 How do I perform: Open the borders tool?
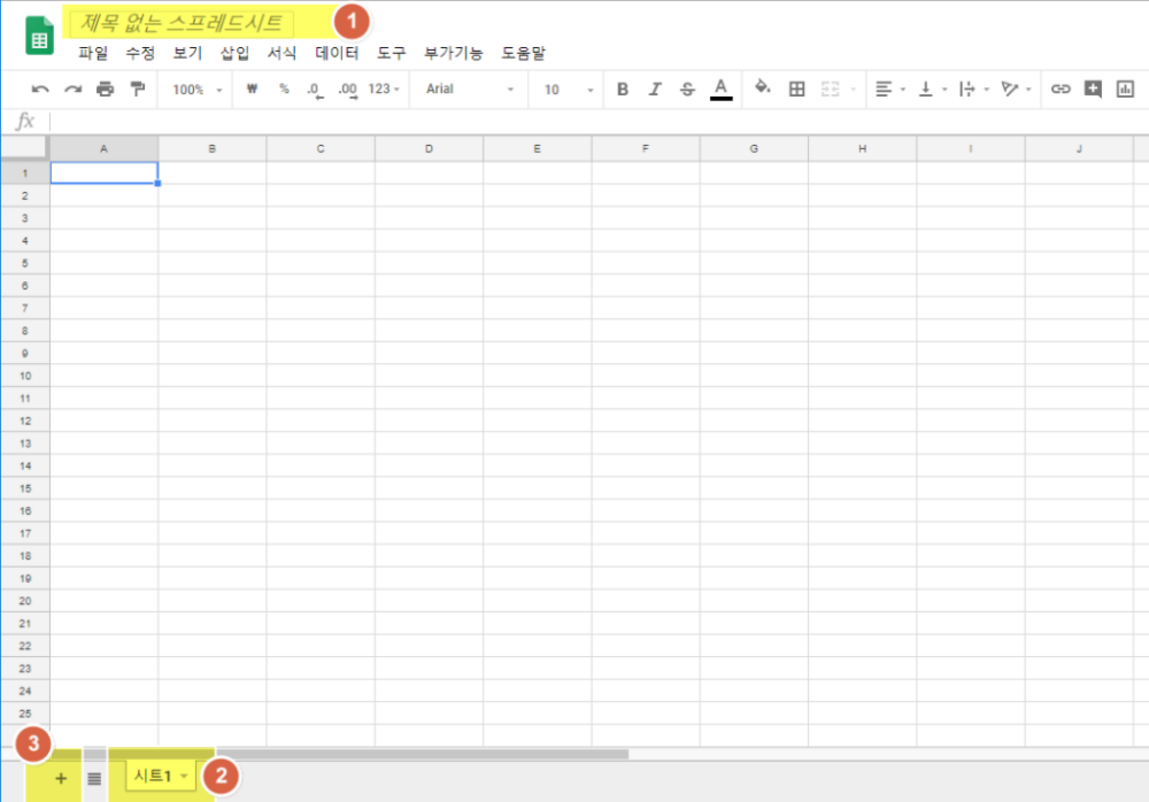[x=797, y=89]
